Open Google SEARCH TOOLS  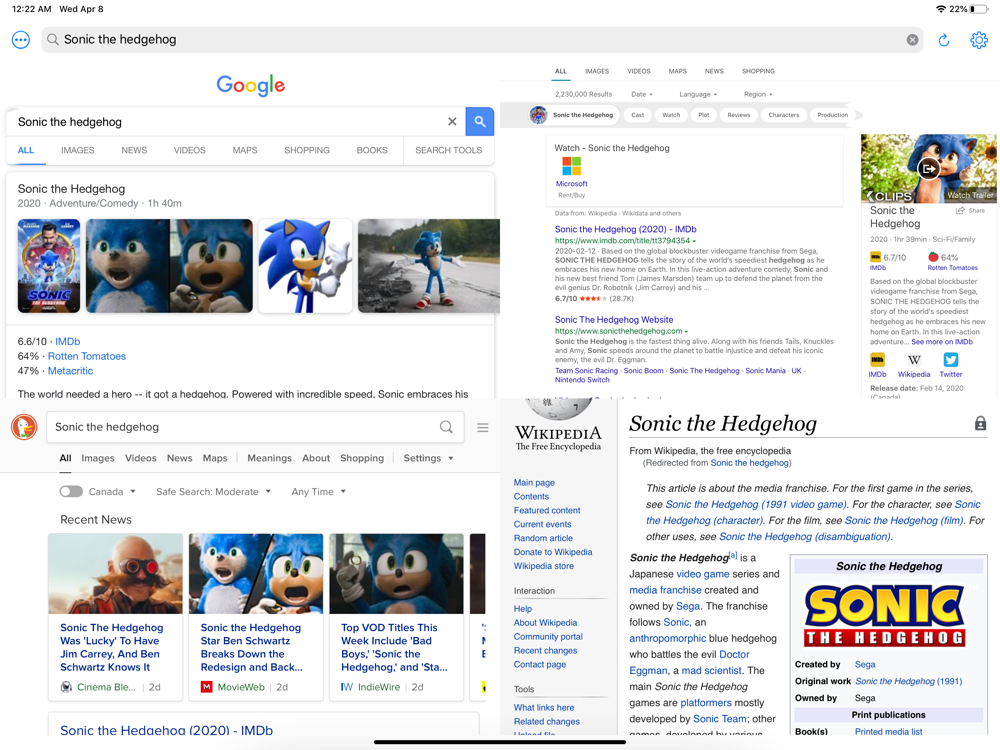tap(448, 150)
